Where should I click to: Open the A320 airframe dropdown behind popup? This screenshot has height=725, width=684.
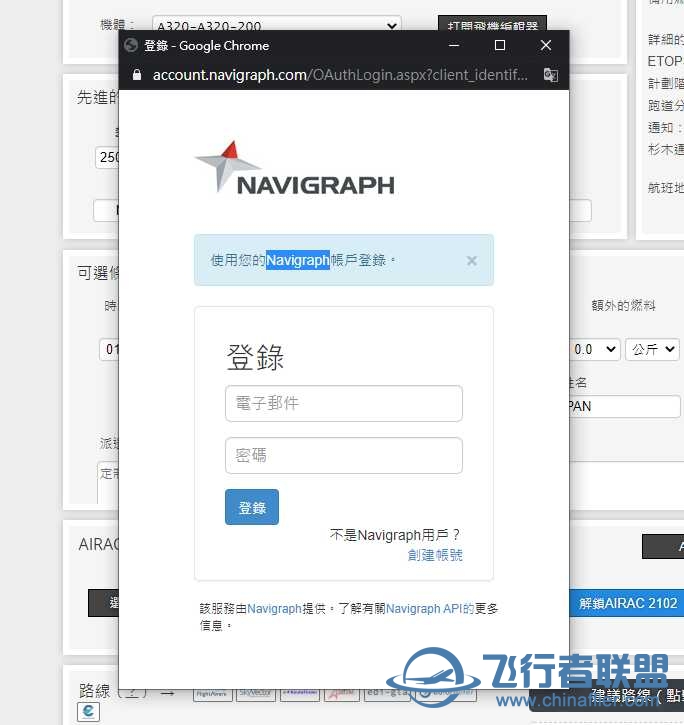(x=277, y=25)
